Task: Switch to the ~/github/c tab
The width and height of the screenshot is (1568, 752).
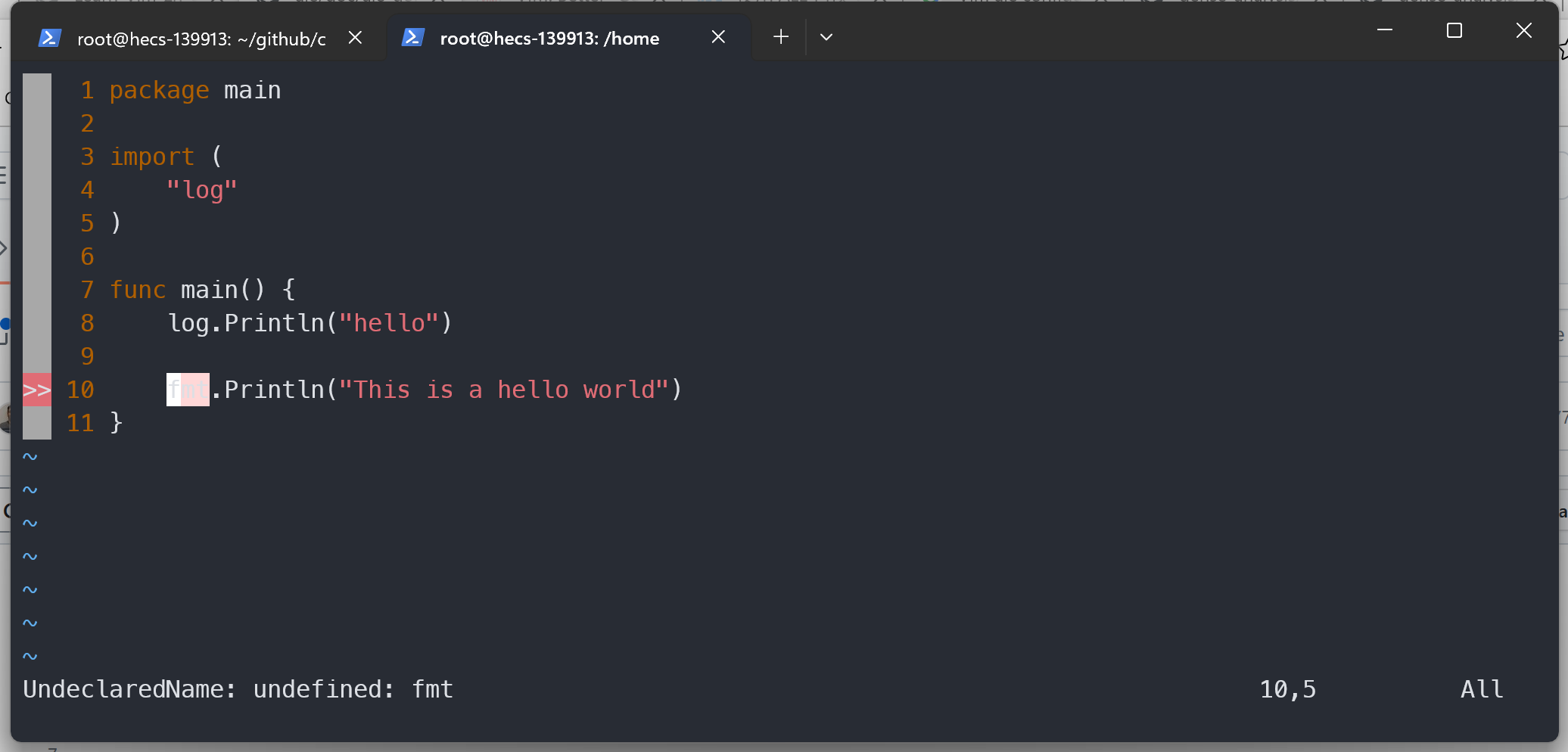Action: (201, 39)
